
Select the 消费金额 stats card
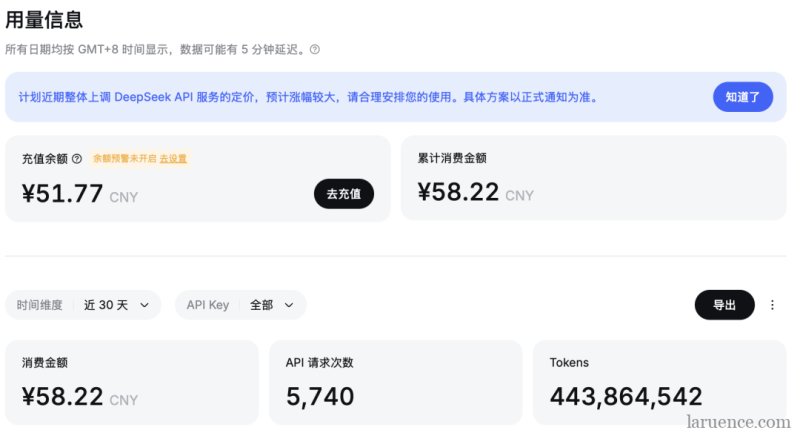point(132,382)
